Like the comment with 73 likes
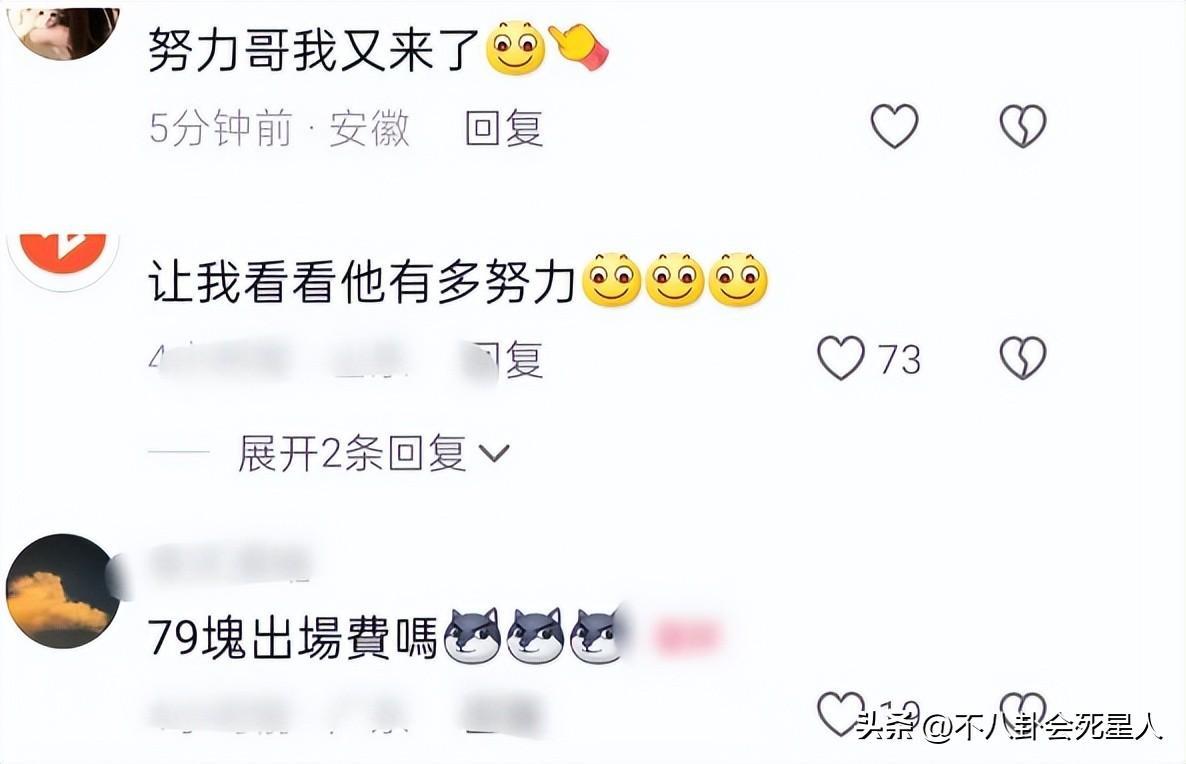Viewport: 1186px width, 764px height. click(x=840, y=358)
